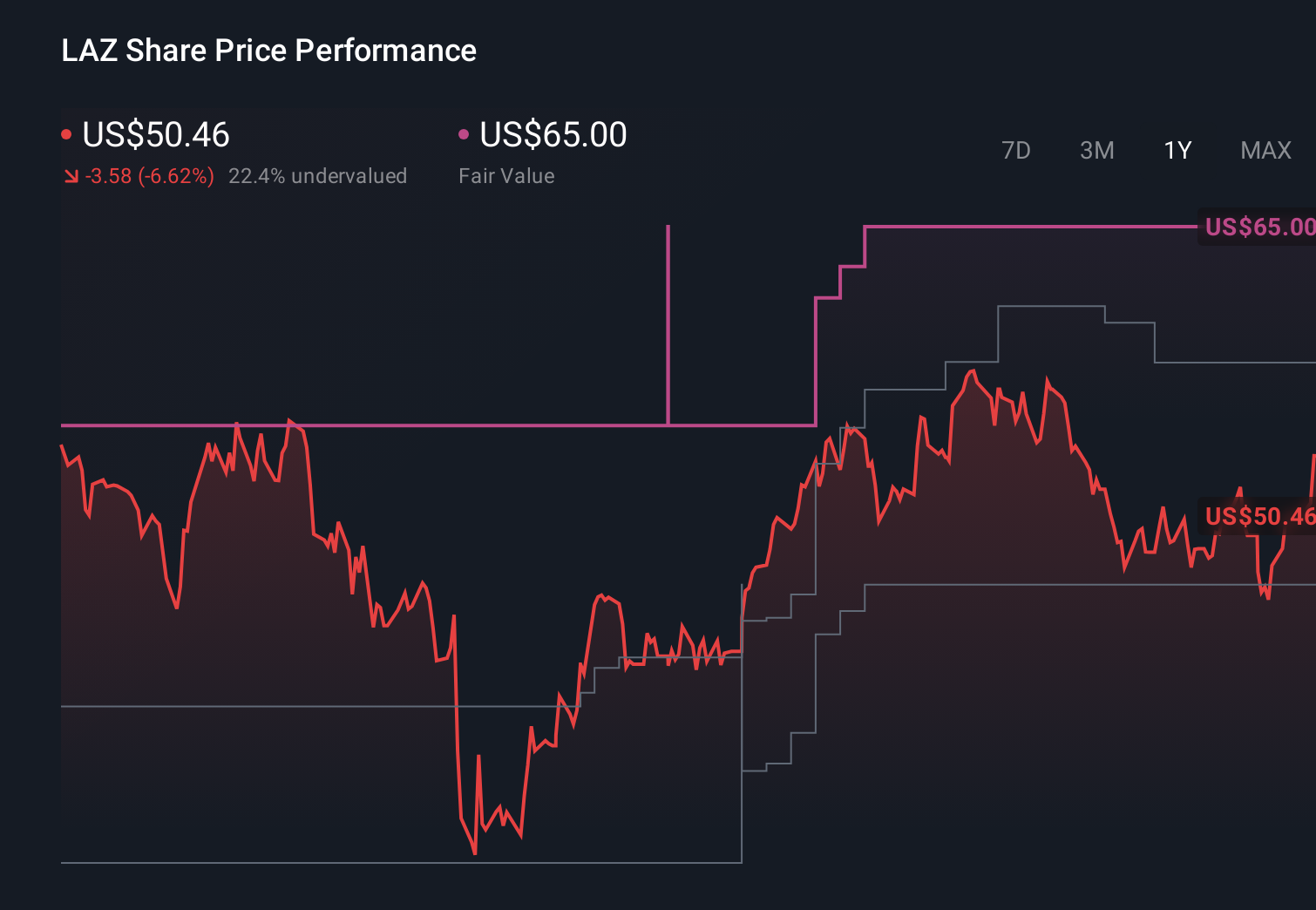
Task: Select the 7D time range
Action: tap(1017, 150)
